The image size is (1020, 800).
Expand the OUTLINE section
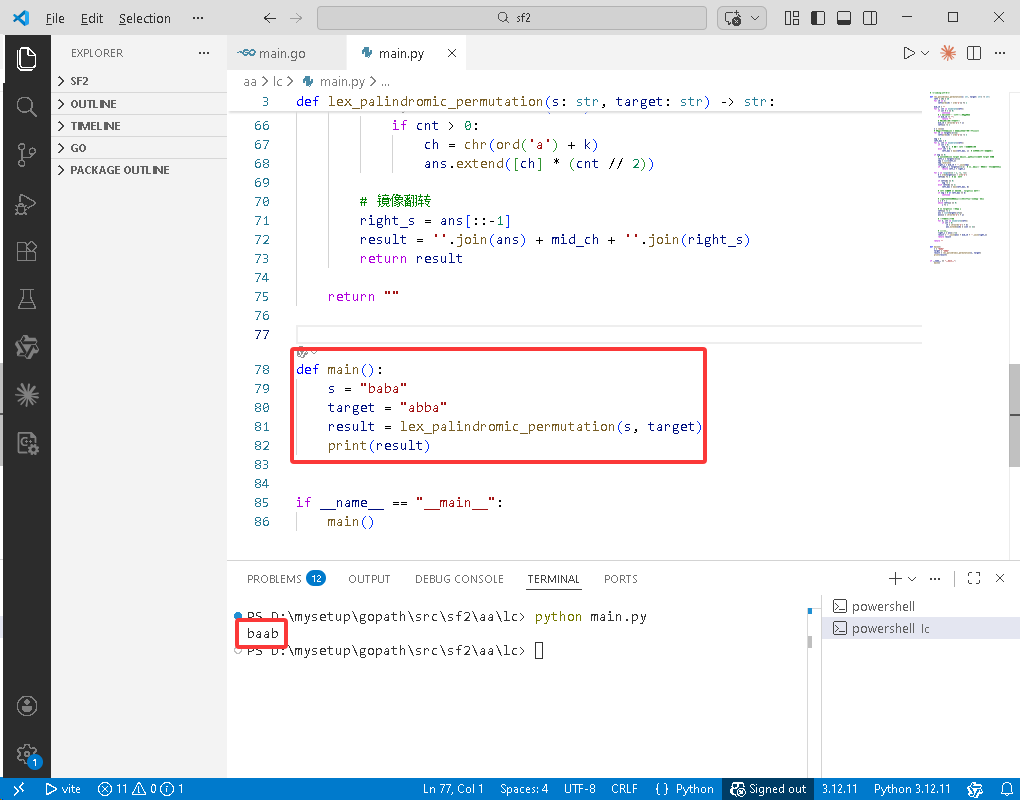[139, 104]
